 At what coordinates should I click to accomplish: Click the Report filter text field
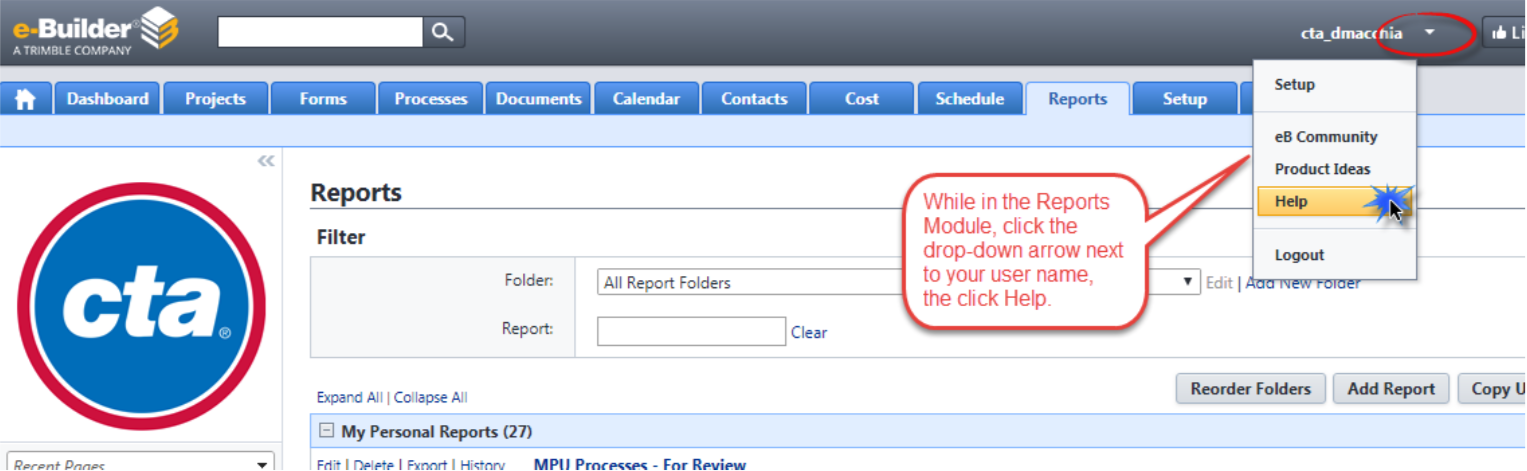tap(691, 332)
